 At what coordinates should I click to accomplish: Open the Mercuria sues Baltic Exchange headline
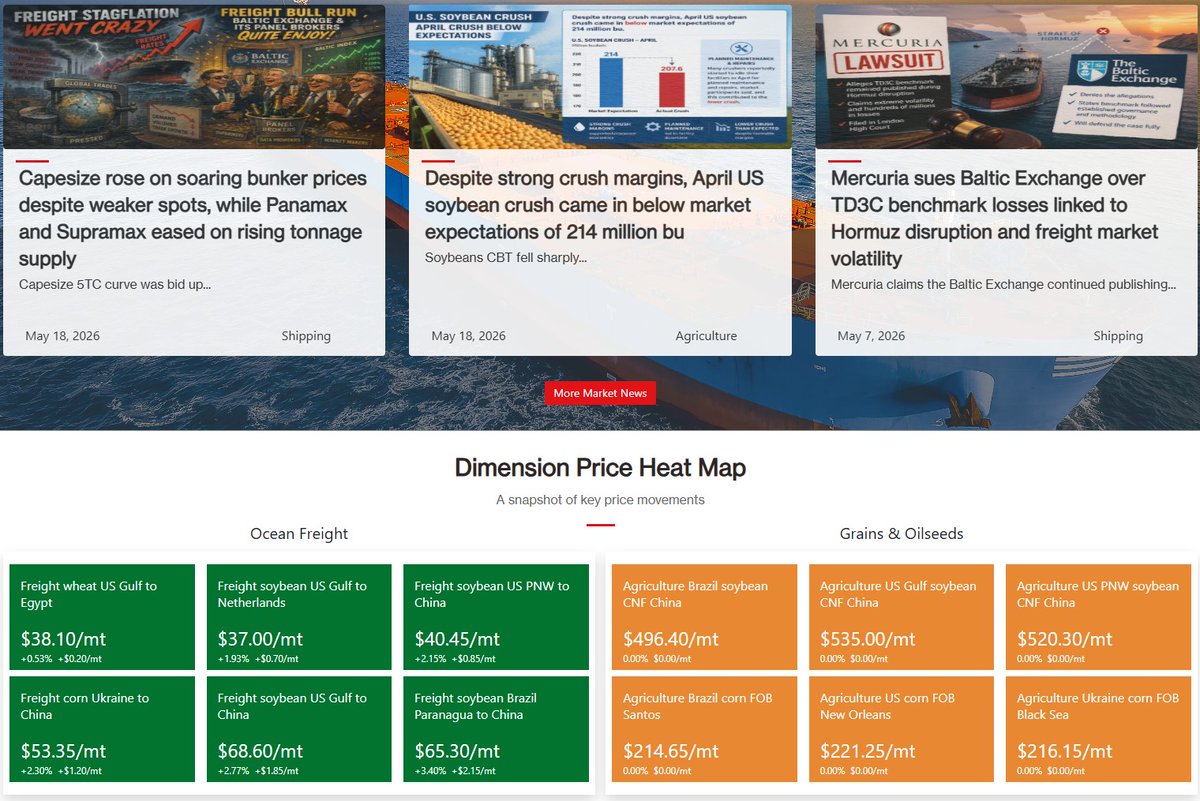pyautogui.click(x=994, y=218)
